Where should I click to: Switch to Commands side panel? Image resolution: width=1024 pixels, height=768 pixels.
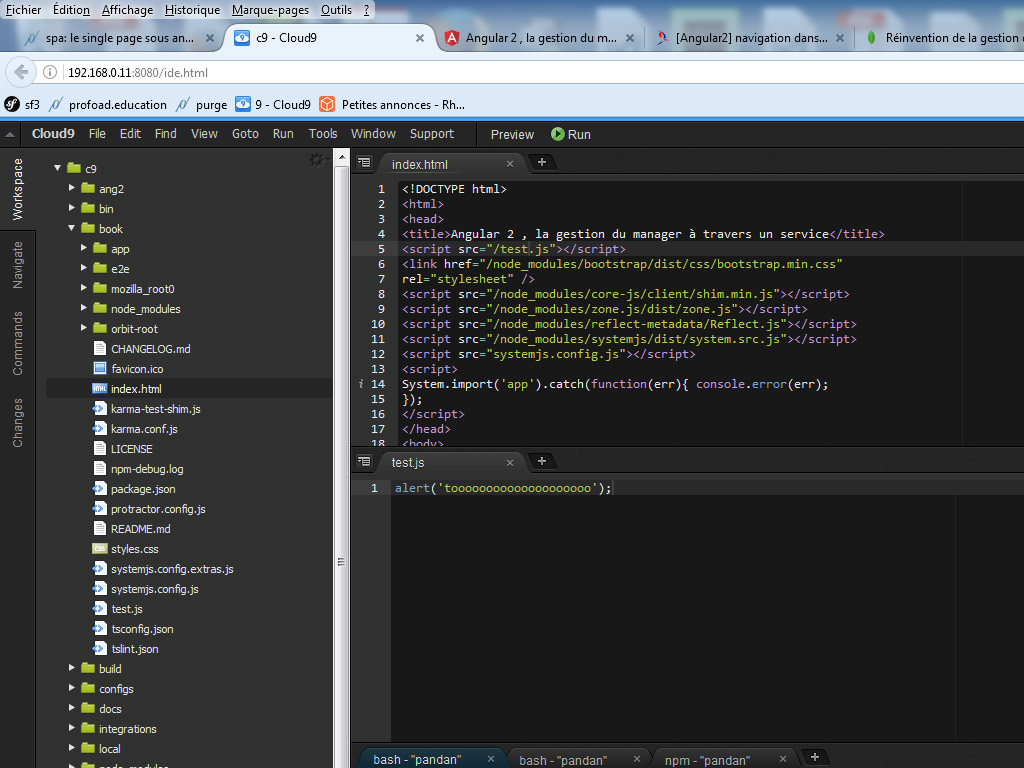tap(18, 344)
